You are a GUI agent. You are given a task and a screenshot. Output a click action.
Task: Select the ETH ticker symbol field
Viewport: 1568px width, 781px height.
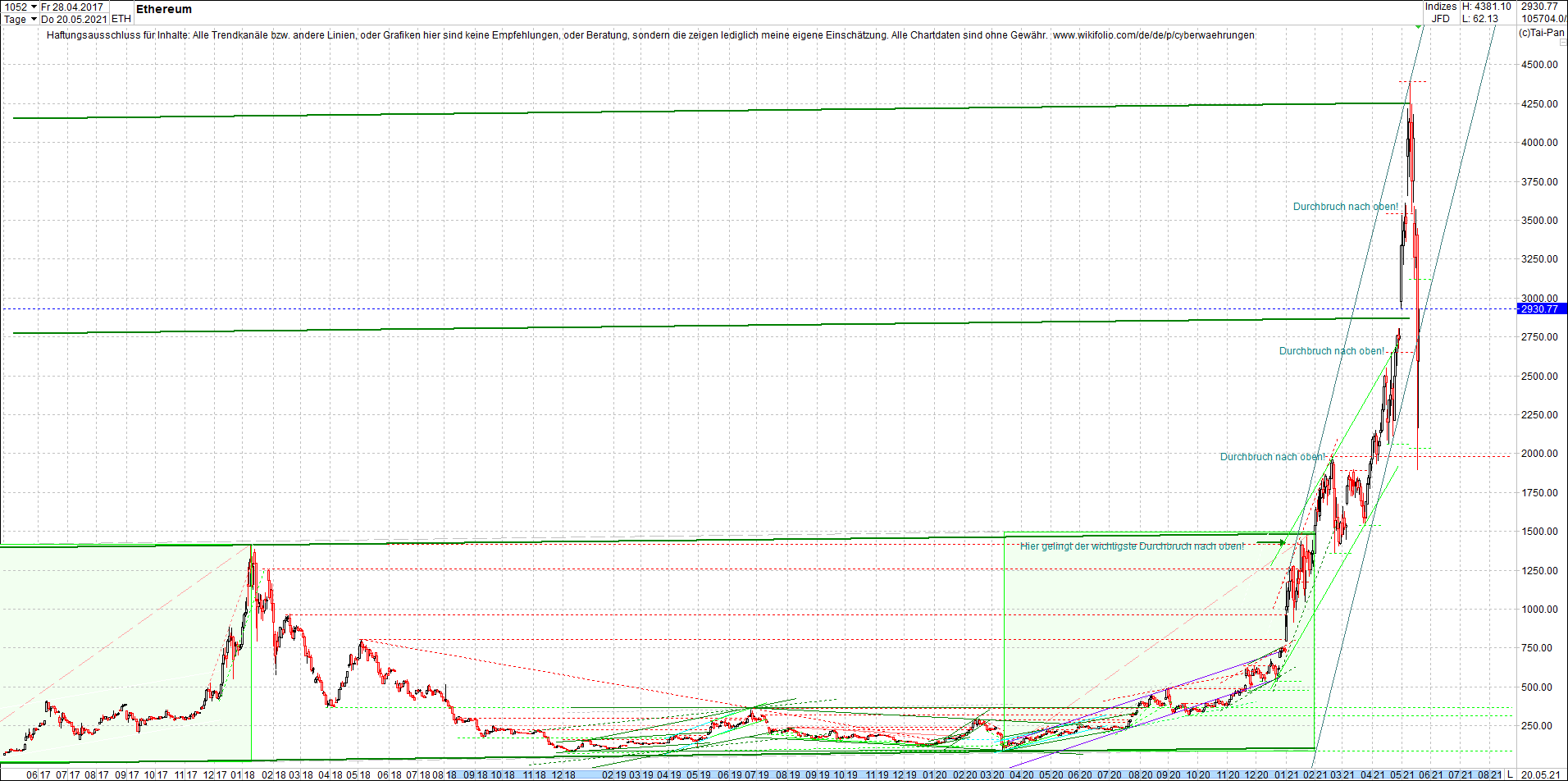[121, 19]
